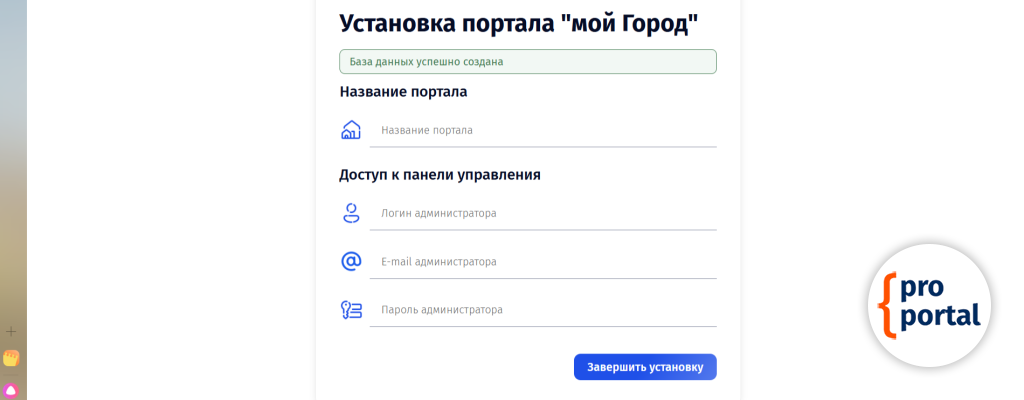
Task: Focus the 'Логин администратора' input field
Action: pyautogui.click(x=543, y=213)
